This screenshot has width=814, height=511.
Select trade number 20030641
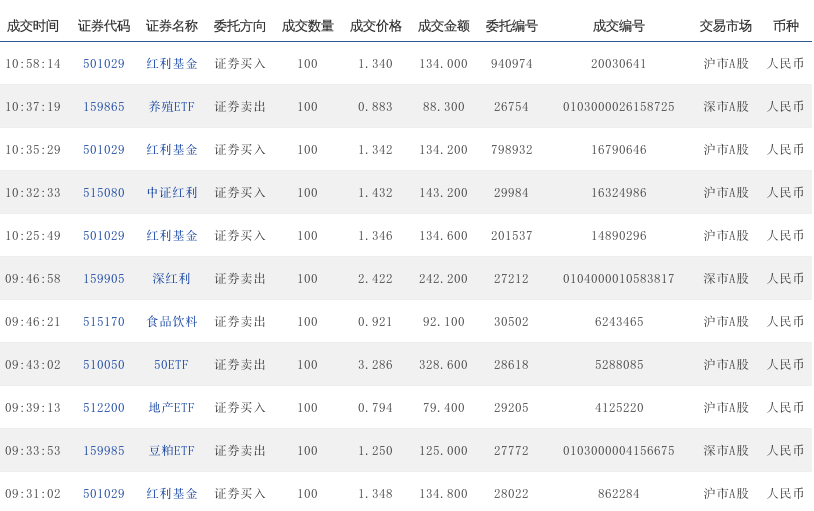[x=619, y=64]
